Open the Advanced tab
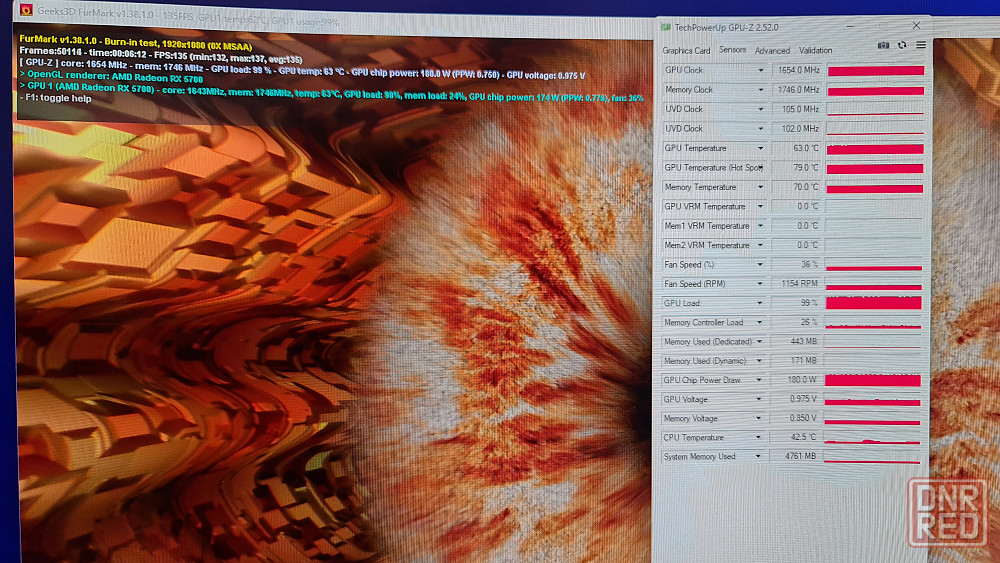The image size is (1000, 563). pyautogui.click(x=772, y=50)
